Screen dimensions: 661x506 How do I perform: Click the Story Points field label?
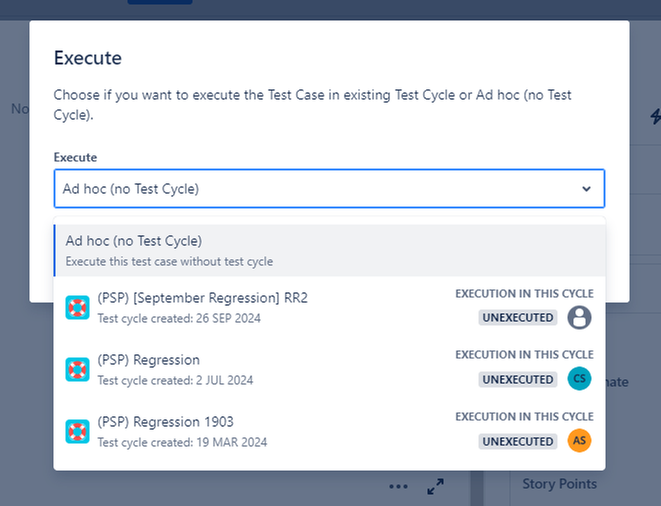[x=559, y=484]
